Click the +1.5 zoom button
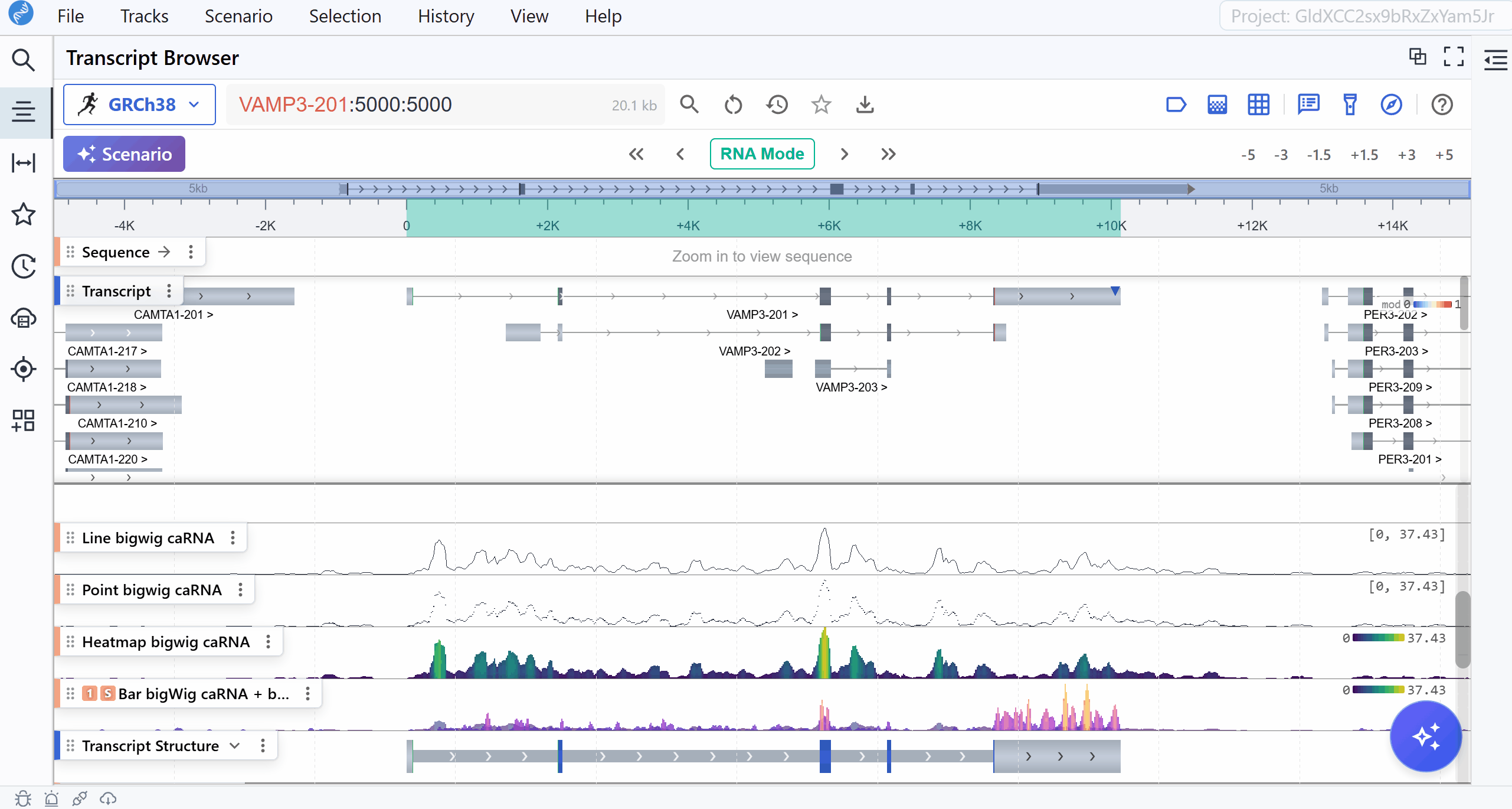 point(1364,155)
